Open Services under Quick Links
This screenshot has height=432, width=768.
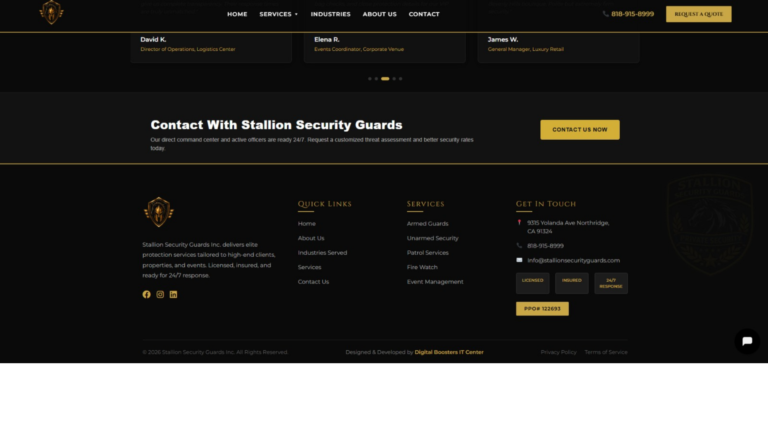point(310,267)
